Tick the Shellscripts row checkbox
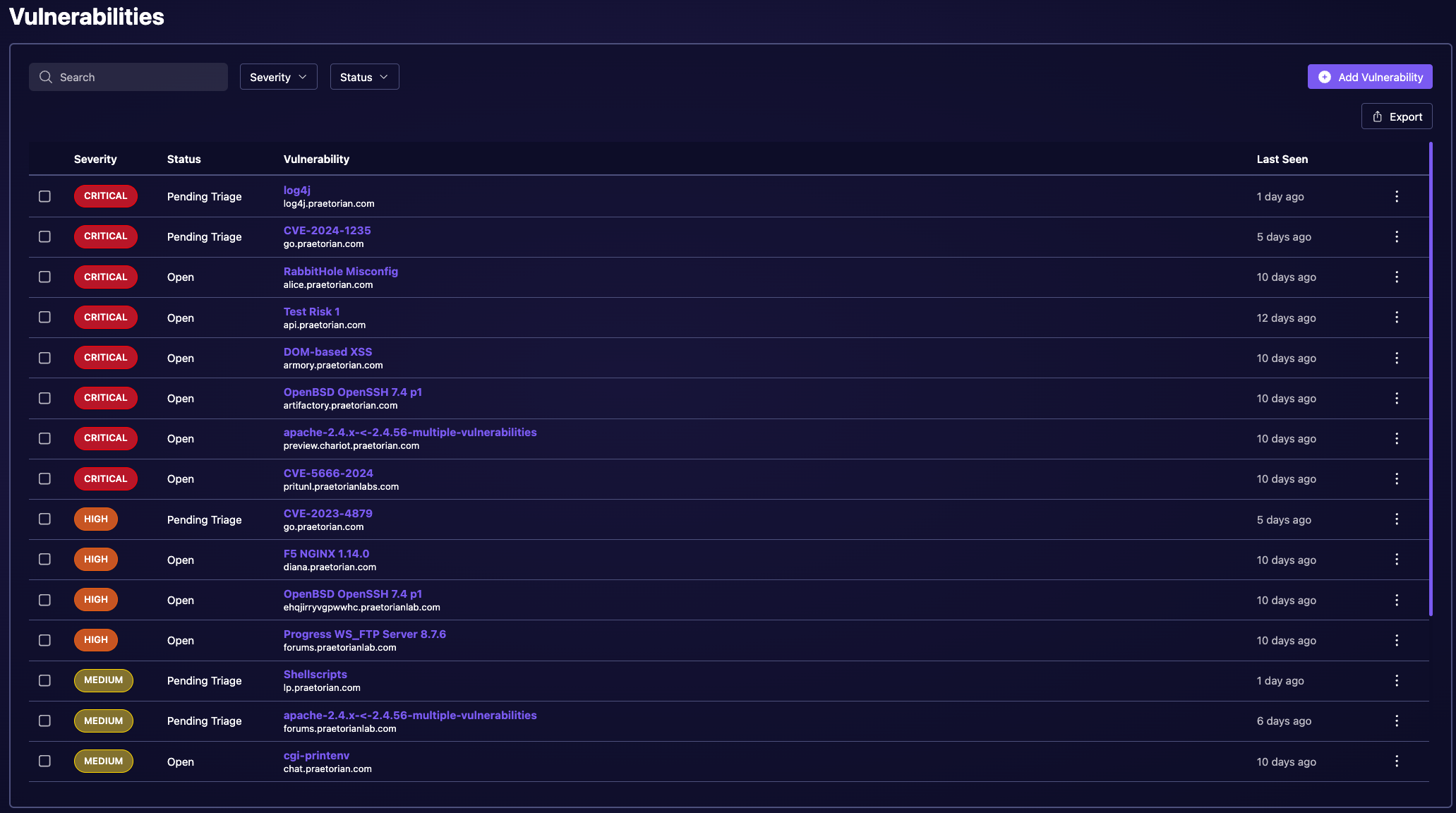Image resolution: width=1456 pixels, height=813 pixels. click(x=44, y=680)
